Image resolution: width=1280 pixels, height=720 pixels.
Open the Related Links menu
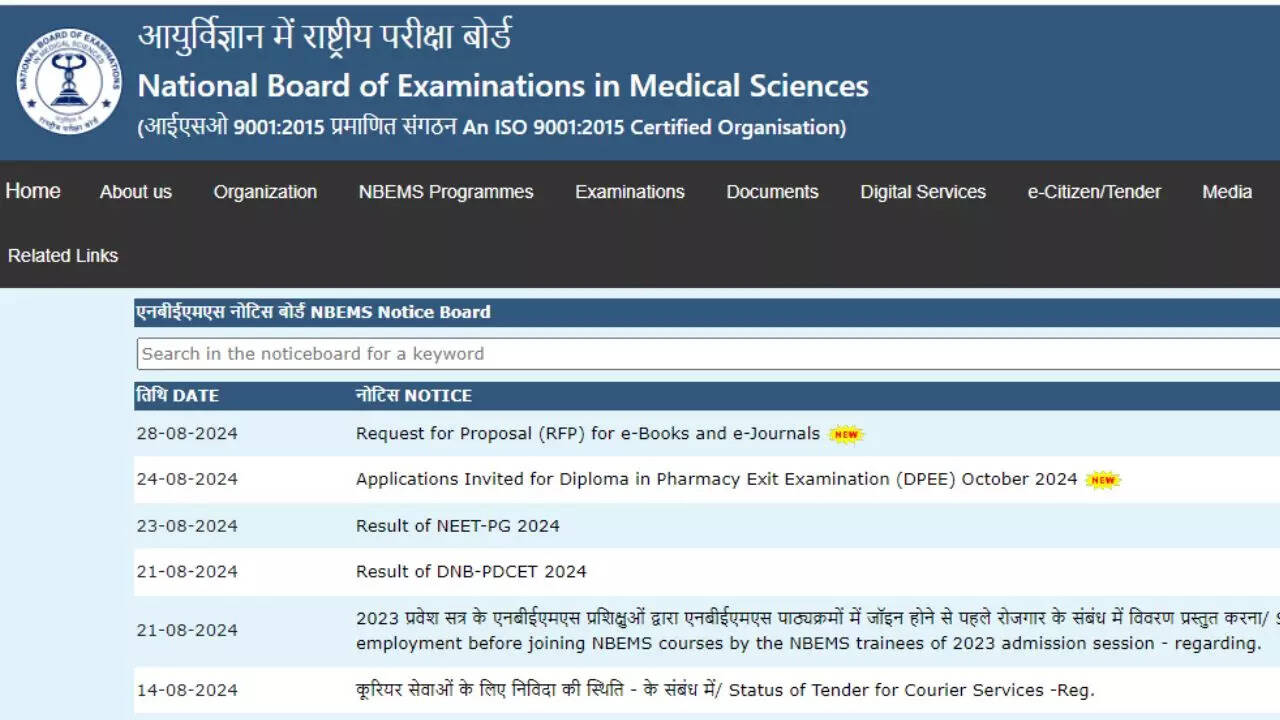tap(62, 255)
